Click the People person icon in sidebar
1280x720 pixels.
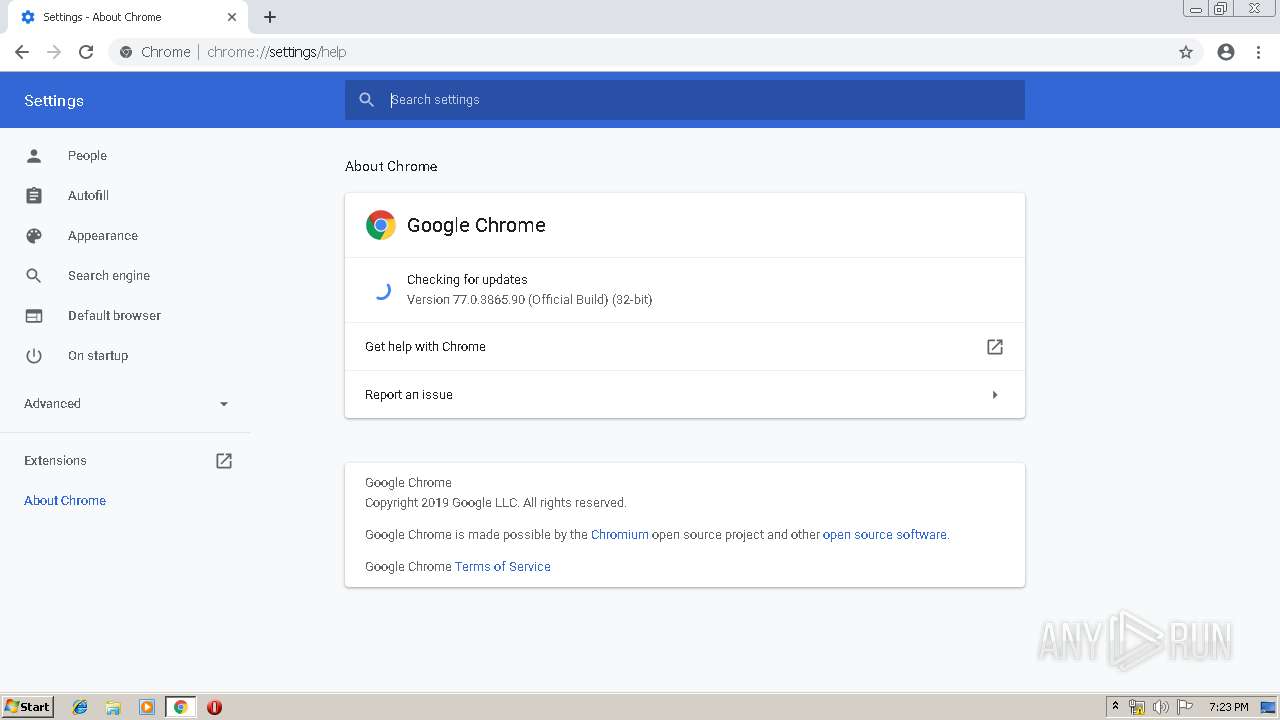tap(34, 156)
